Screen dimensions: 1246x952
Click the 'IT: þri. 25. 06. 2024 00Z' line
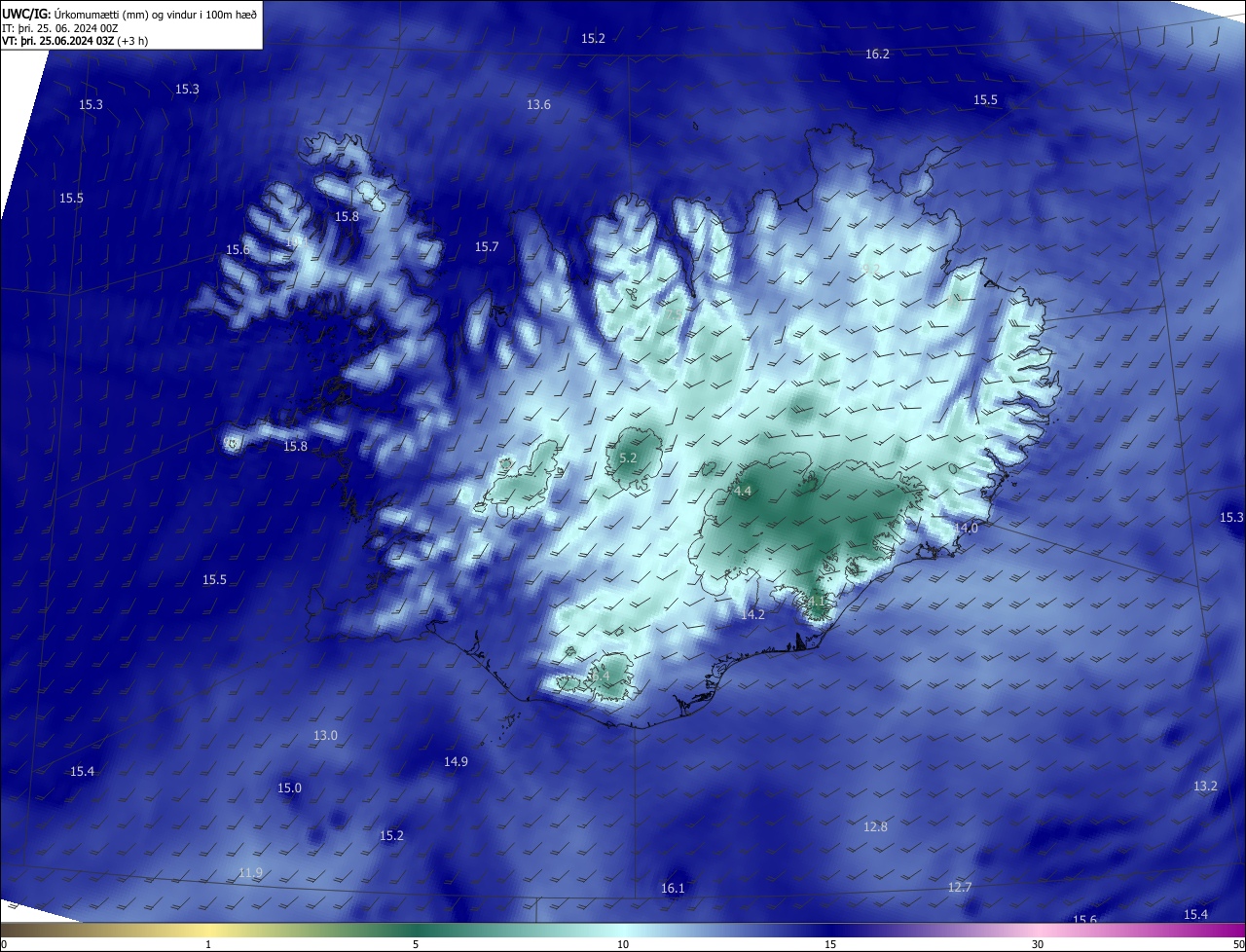[60, 29]
